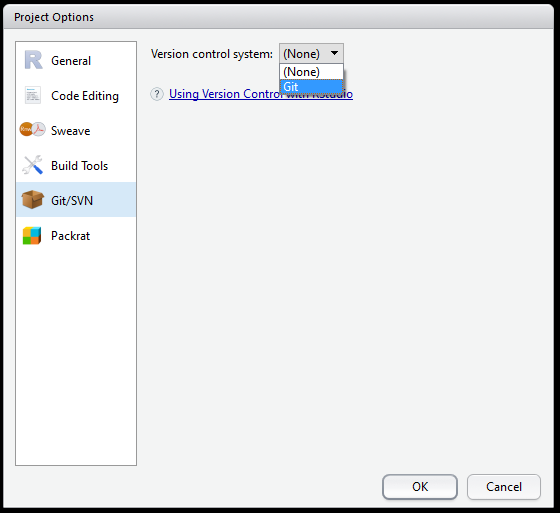Click the Version control system dropdown arrow
560x513 pixels.
[334, 53]
